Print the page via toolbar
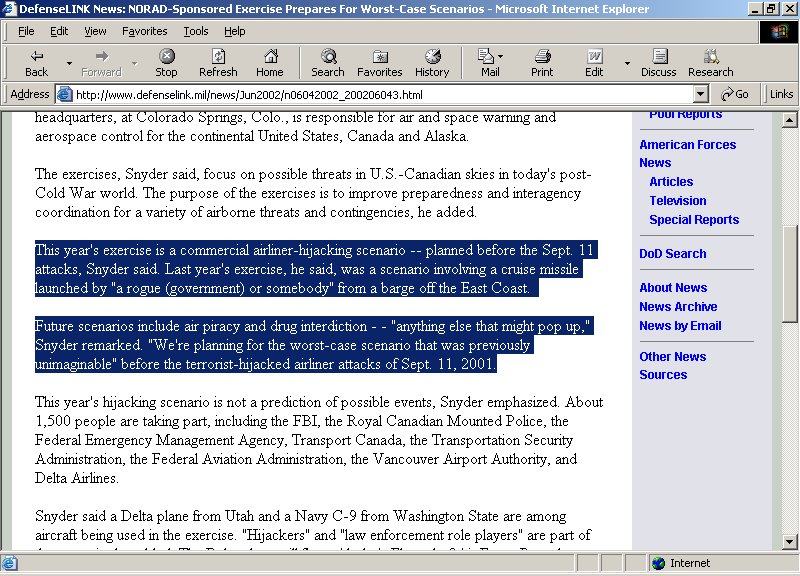 (542, 63)
